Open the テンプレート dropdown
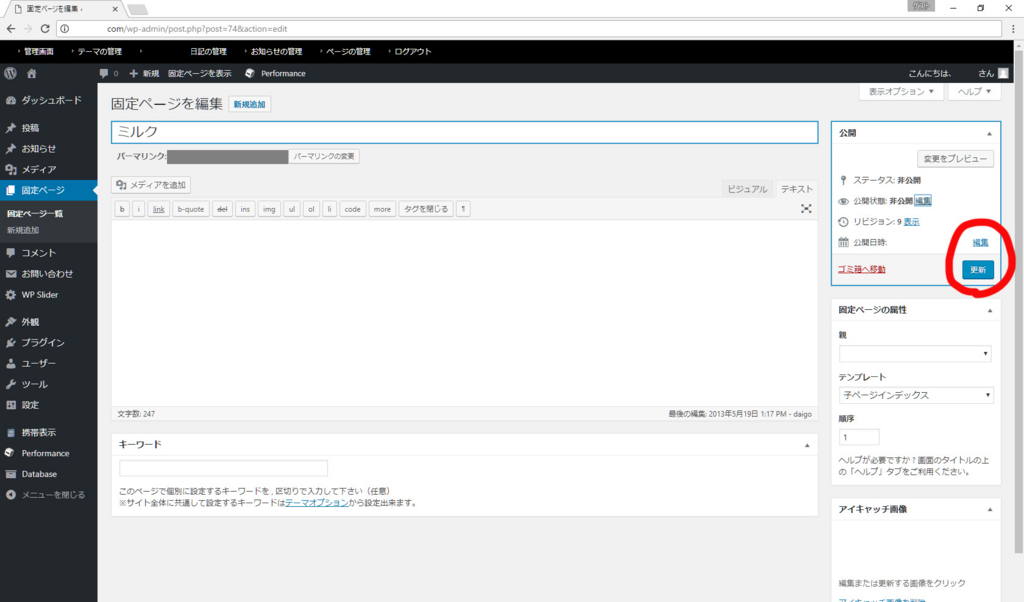The image size is (1024, 602). coord(916,395)
